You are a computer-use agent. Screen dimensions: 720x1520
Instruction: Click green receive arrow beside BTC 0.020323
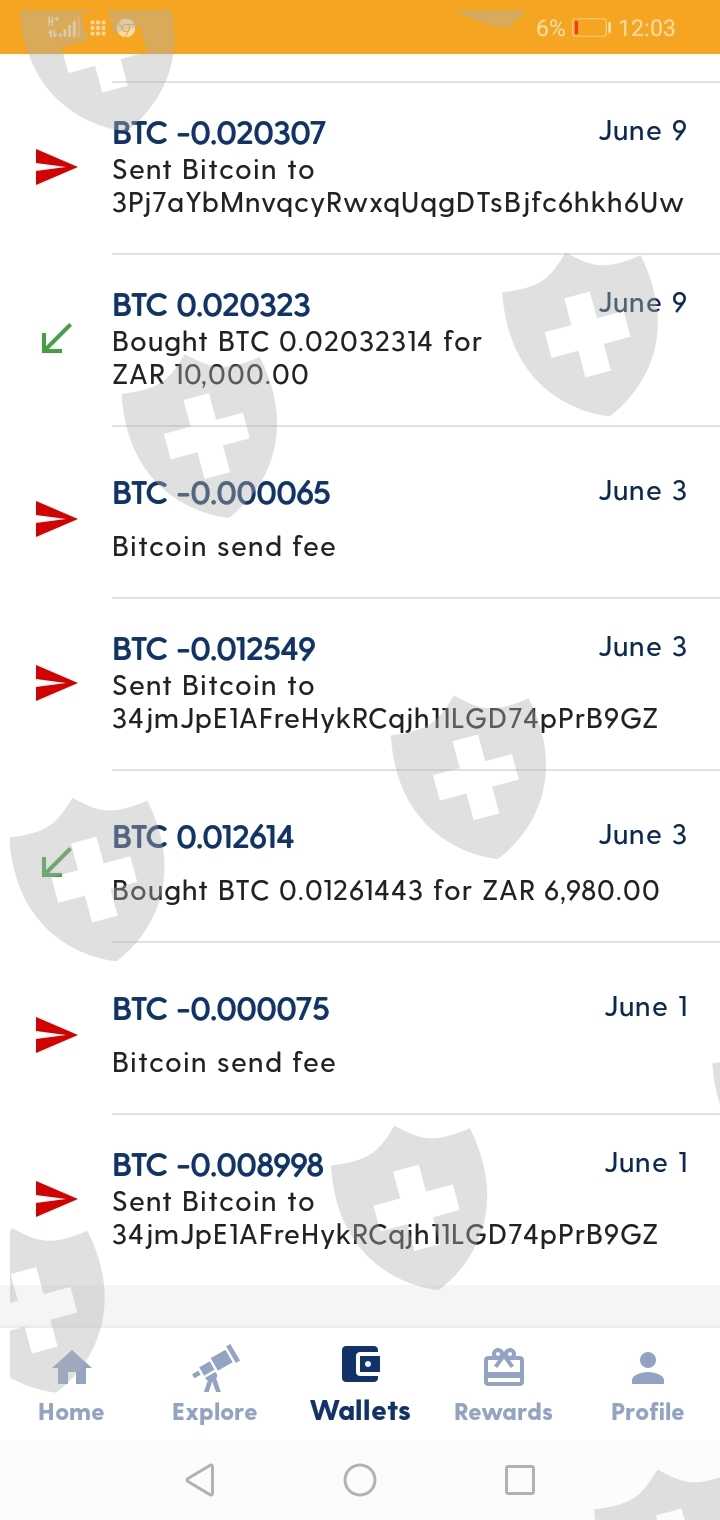coord(56,340)
